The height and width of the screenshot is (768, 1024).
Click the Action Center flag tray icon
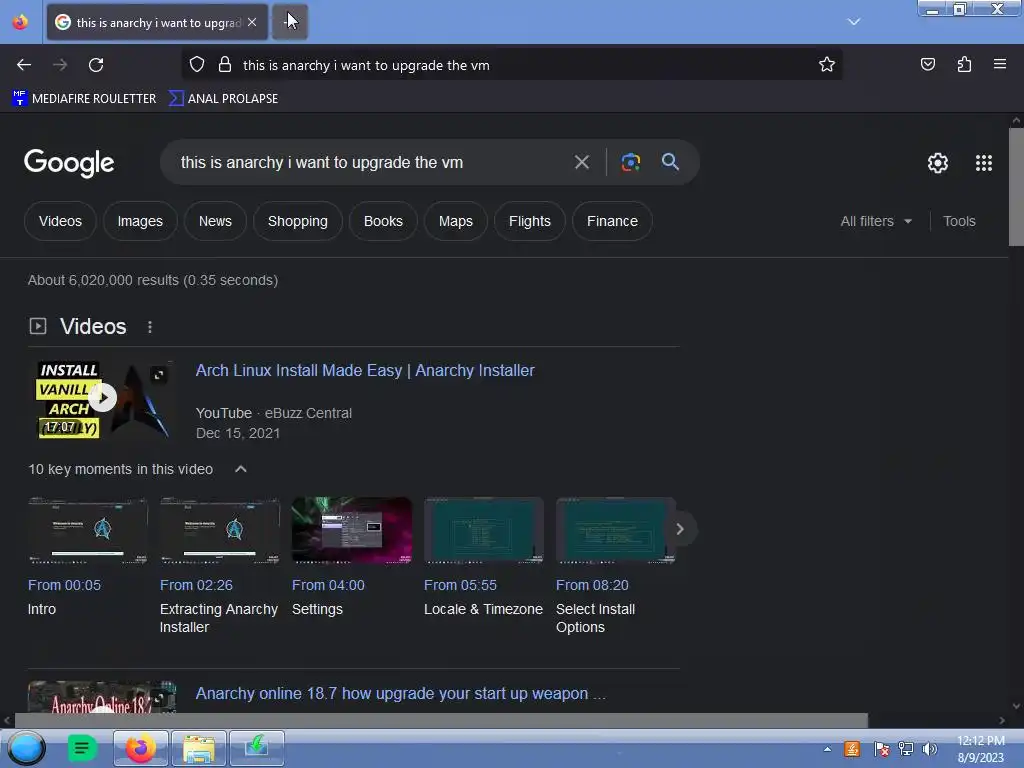880,749
